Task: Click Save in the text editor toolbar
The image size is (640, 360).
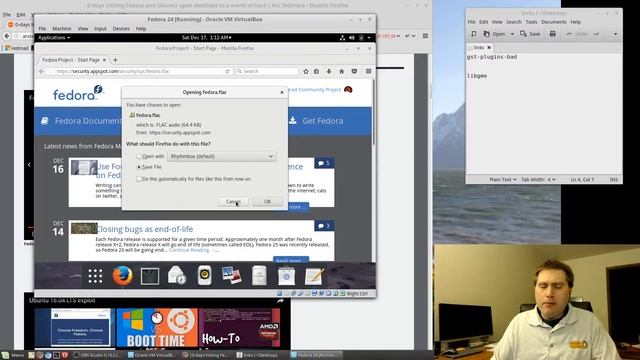Action: coord(530,34)
